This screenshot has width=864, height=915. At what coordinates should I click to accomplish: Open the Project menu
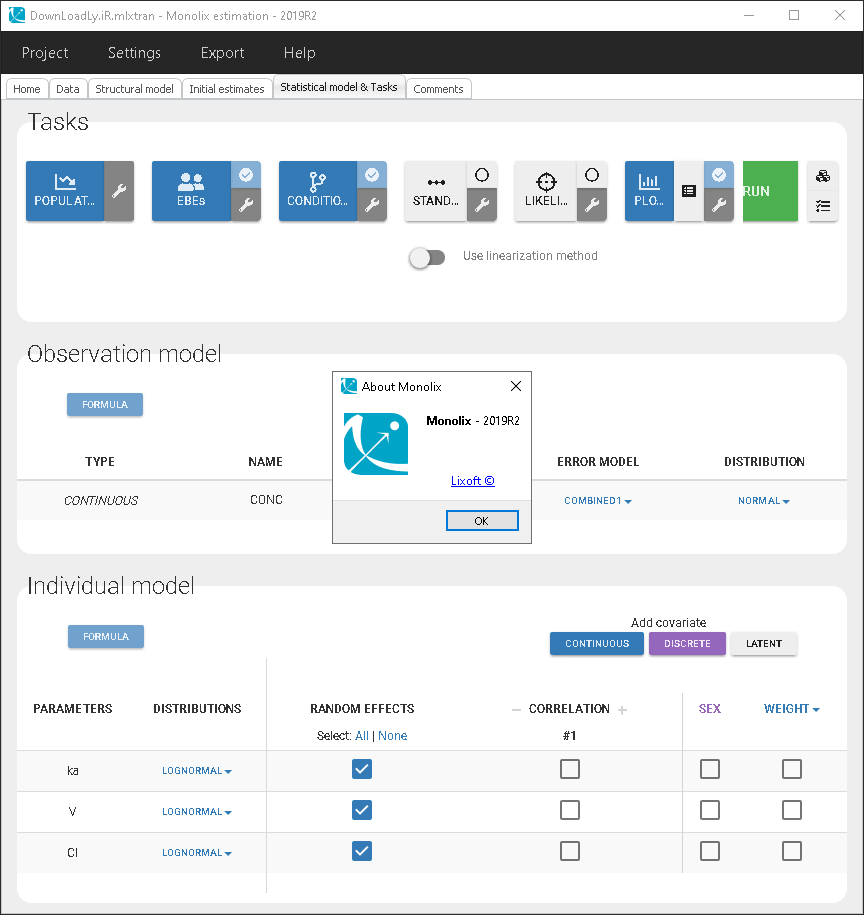[x=45, y=53]
